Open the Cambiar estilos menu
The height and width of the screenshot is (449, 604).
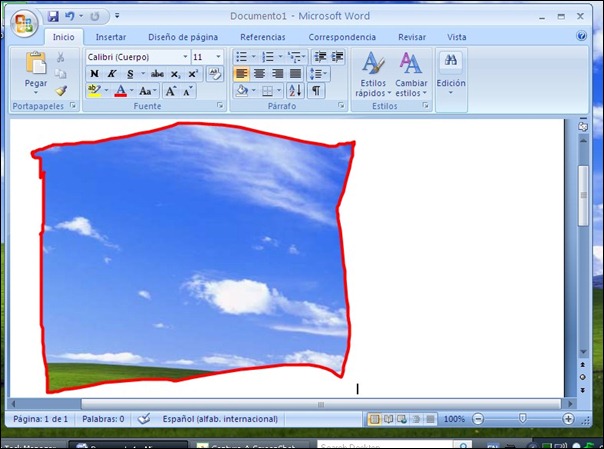(x=411, y=74)
